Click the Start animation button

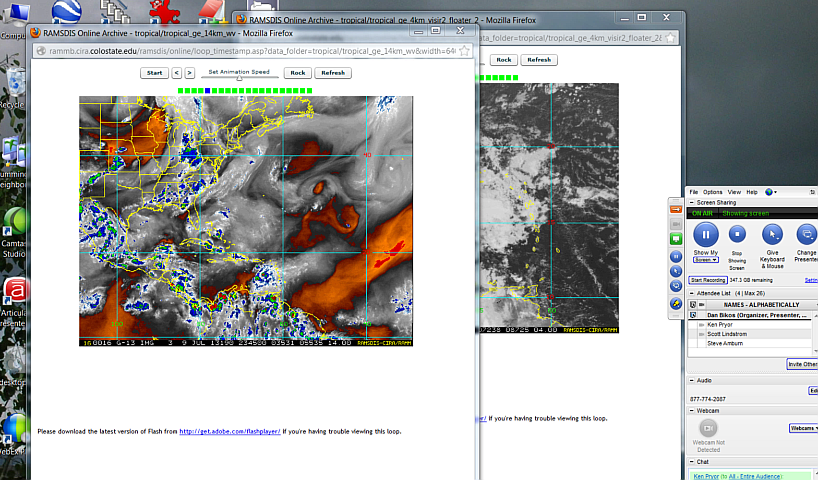coord(154,73)
